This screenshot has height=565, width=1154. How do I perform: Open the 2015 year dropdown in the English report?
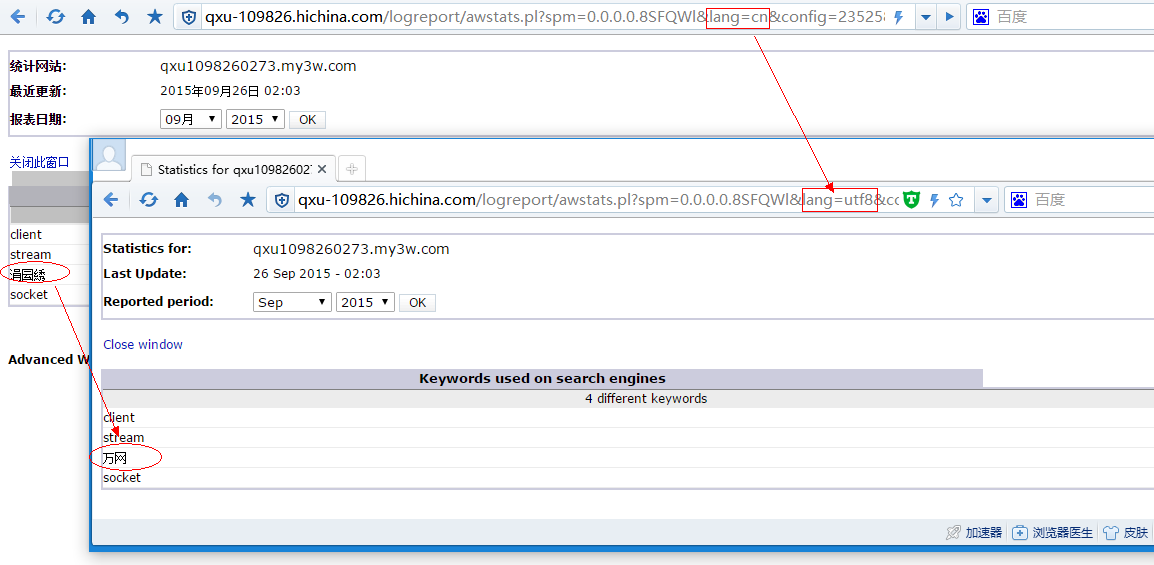tap(365, 302)
